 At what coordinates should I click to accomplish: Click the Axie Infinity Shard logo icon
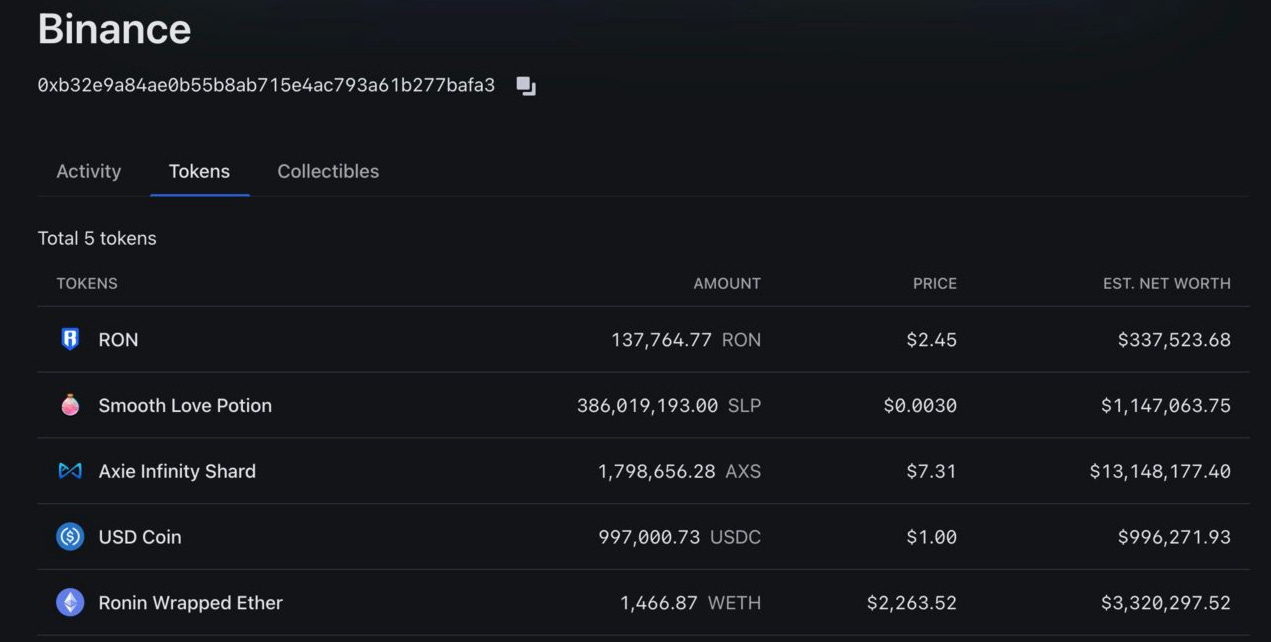coord(70,471)
